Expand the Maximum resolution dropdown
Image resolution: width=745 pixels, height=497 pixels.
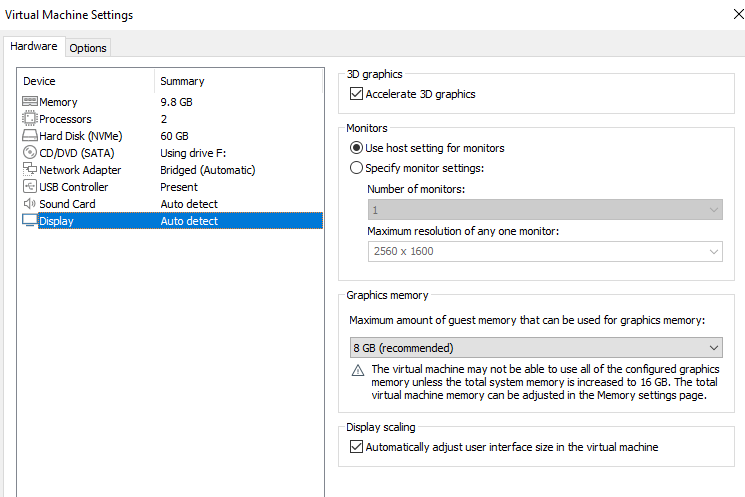click(544, 251)
